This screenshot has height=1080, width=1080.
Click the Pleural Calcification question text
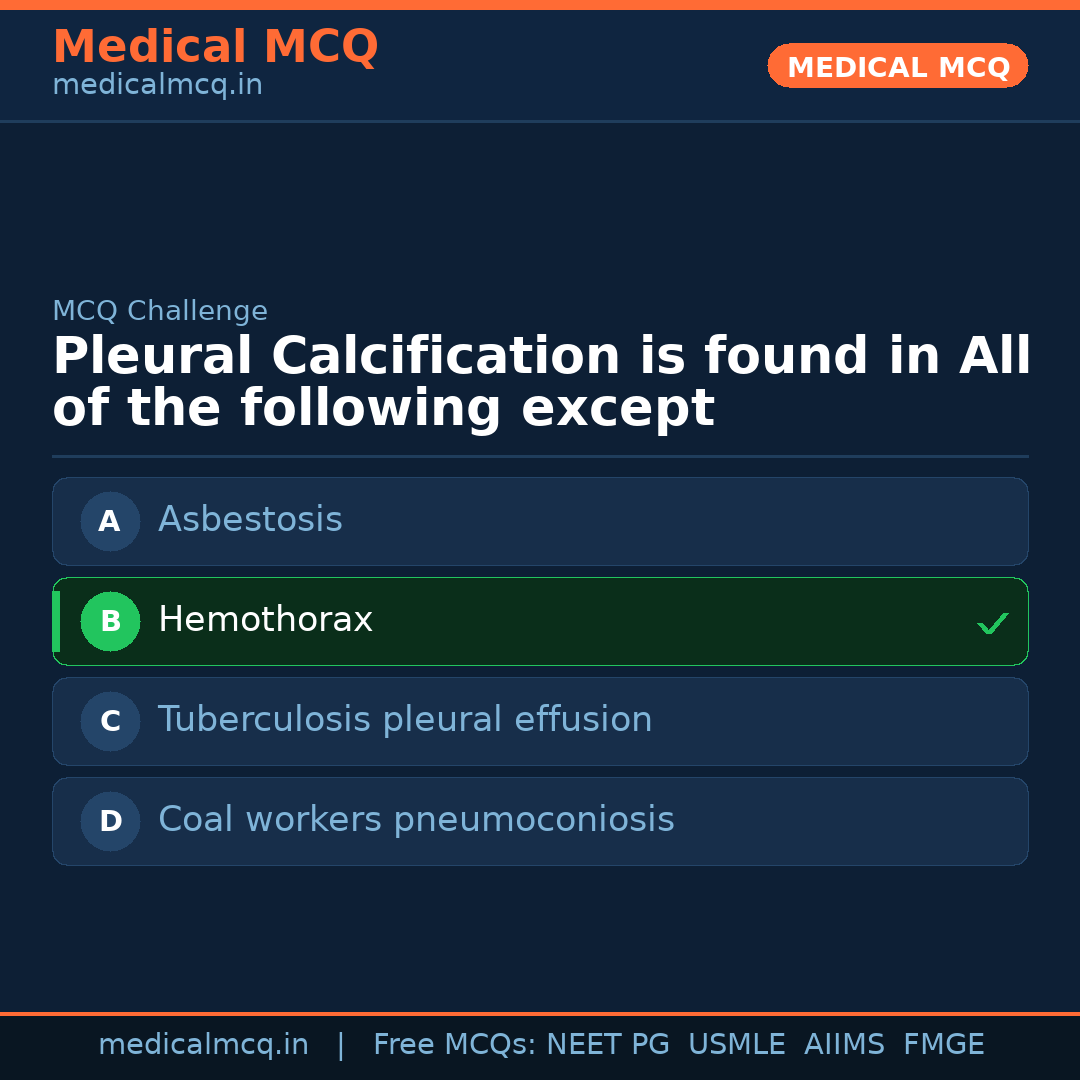point(540,383)
